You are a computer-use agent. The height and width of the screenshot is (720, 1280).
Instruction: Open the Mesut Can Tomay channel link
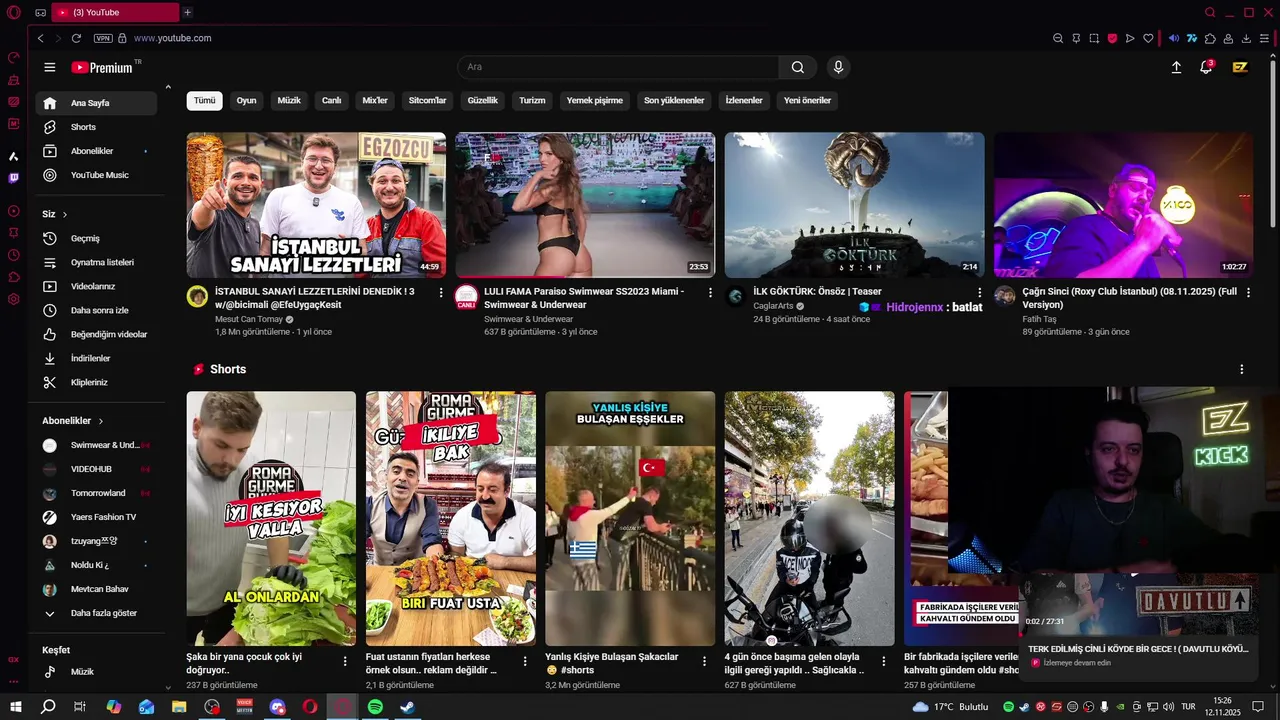(249, 319)
